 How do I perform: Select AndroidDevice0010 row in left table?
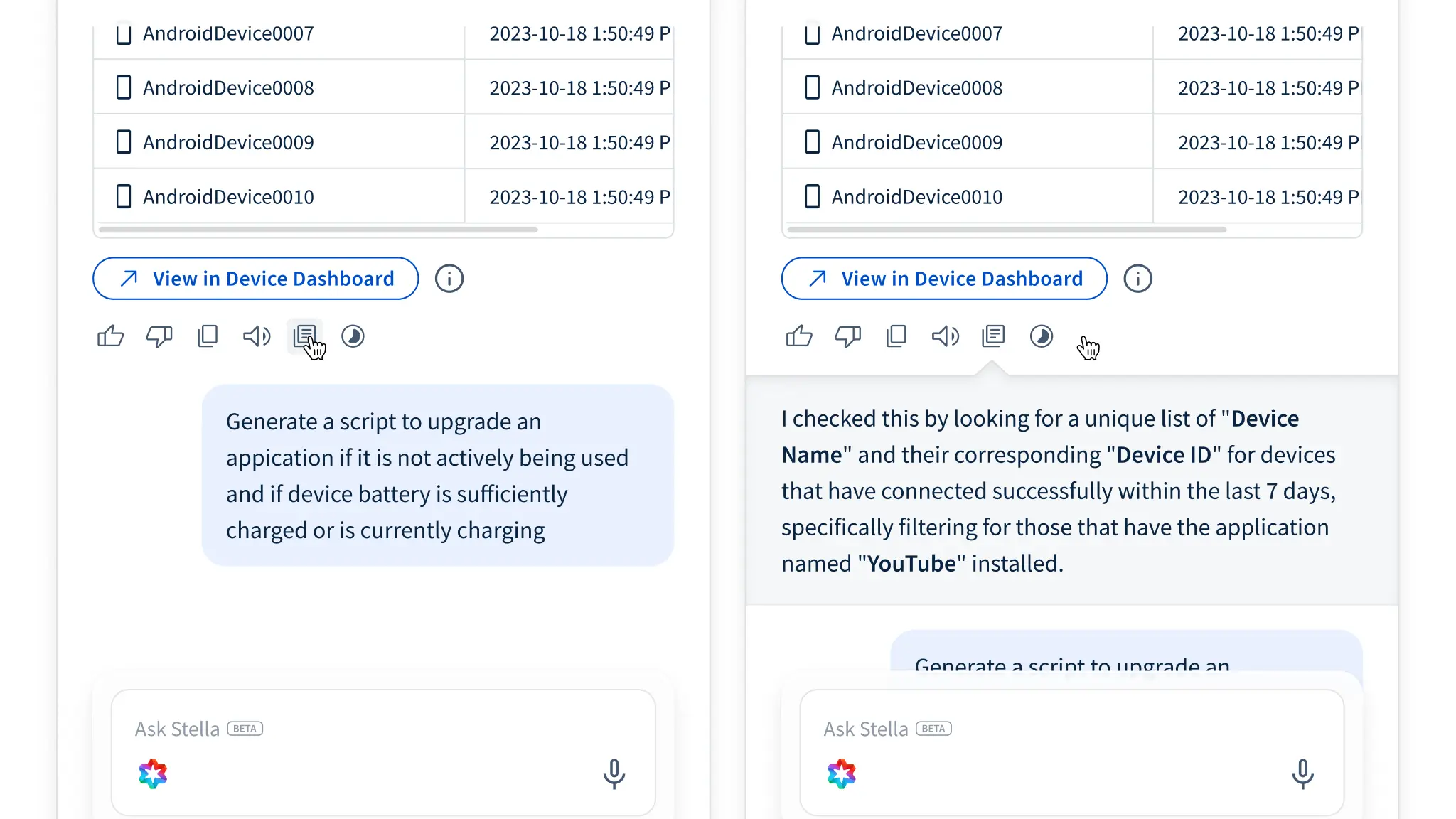(x=383, y=197)
